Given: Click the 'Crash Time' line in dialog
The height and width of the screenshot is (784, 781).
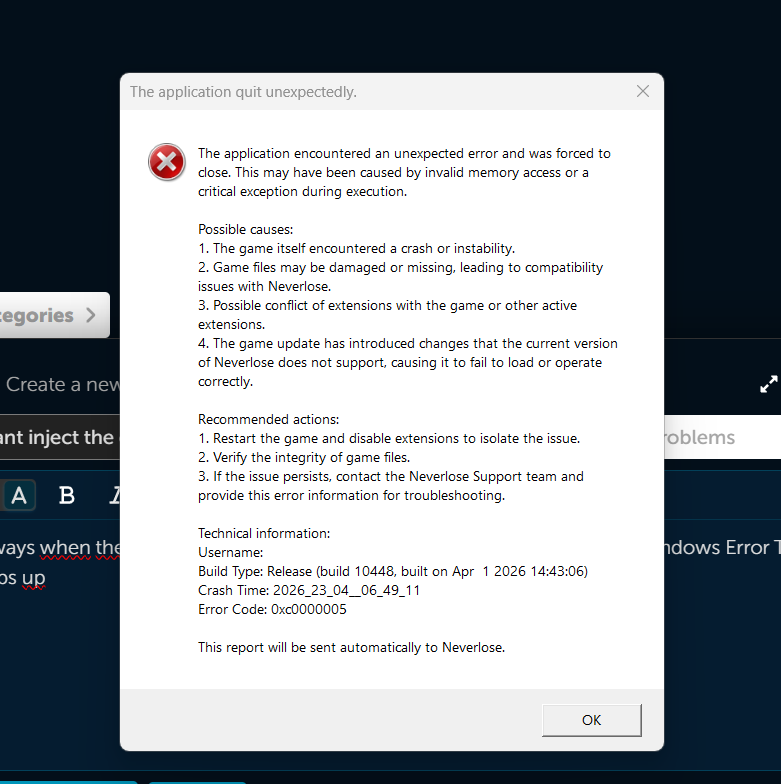Looking at the screenshot, I should (x=308, y=590).
